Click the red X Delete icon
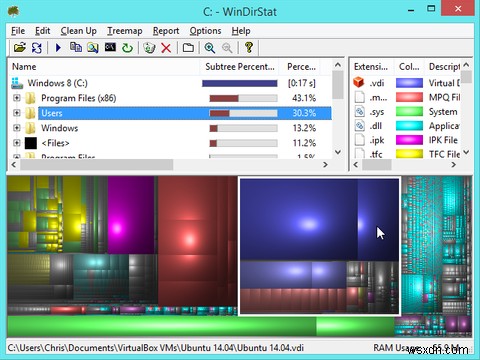 coord(166,48)
